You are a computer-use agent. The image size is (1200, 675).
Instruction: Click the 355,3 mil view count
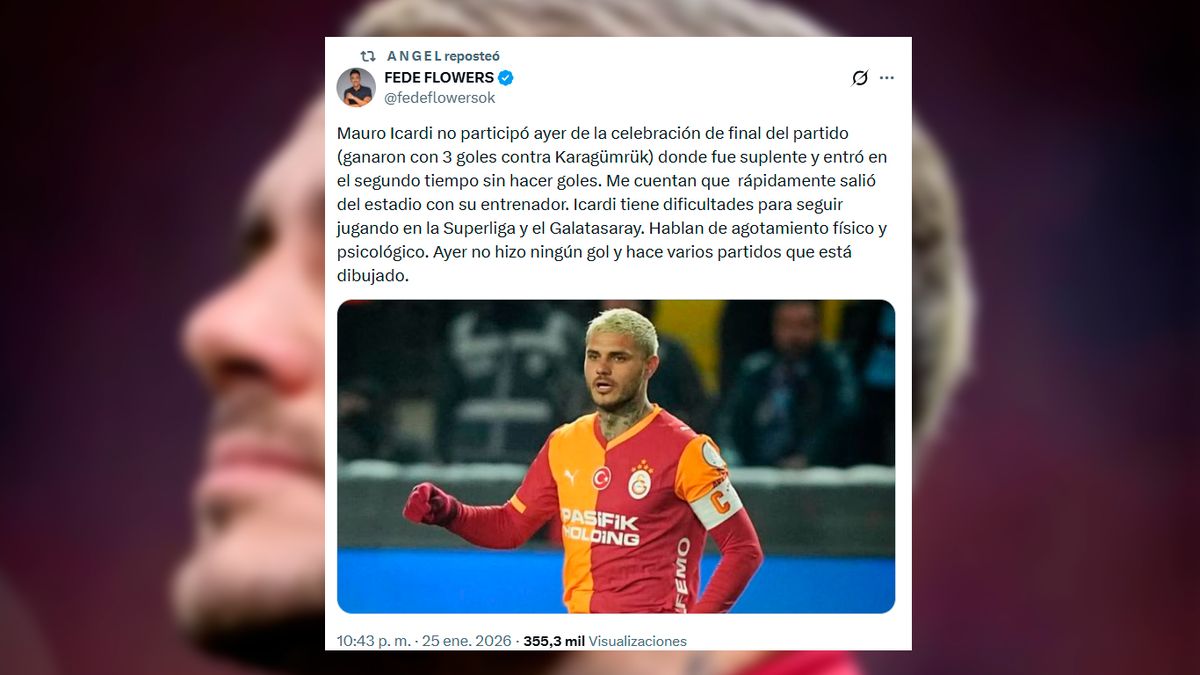[554, 641]
